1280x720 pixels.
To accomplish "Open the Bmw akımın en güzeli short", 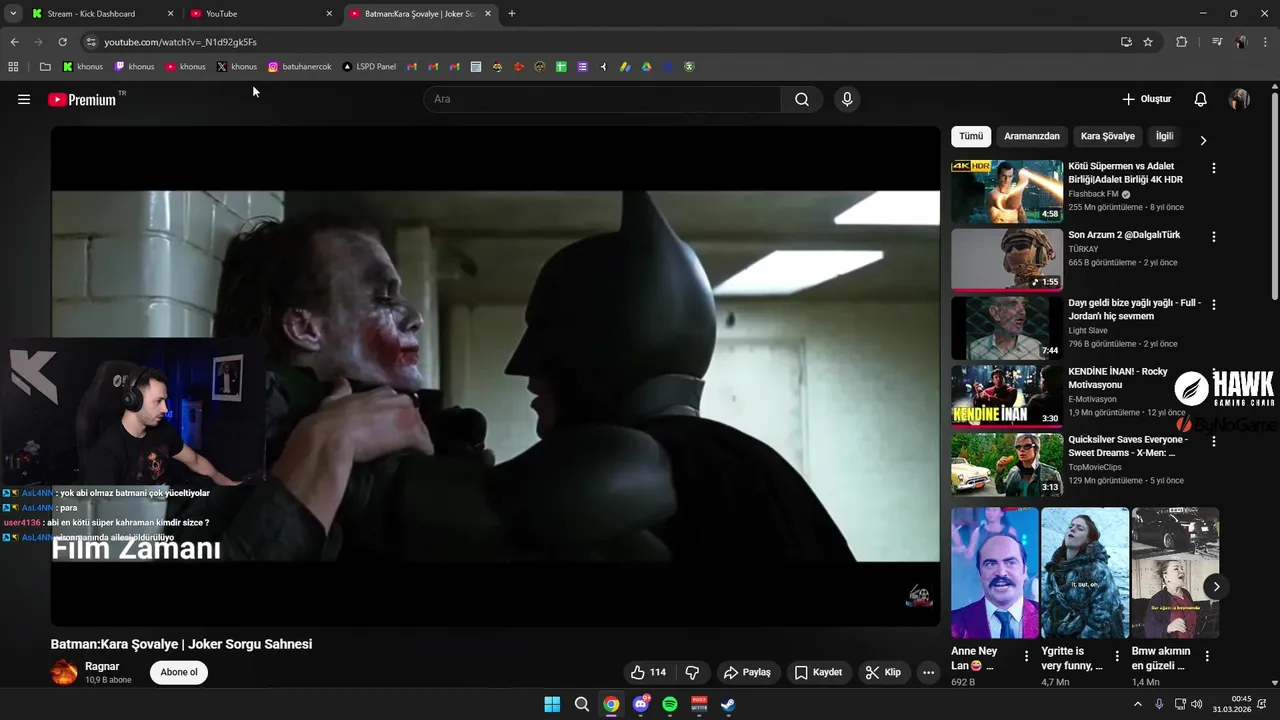I will point(1175,573).
